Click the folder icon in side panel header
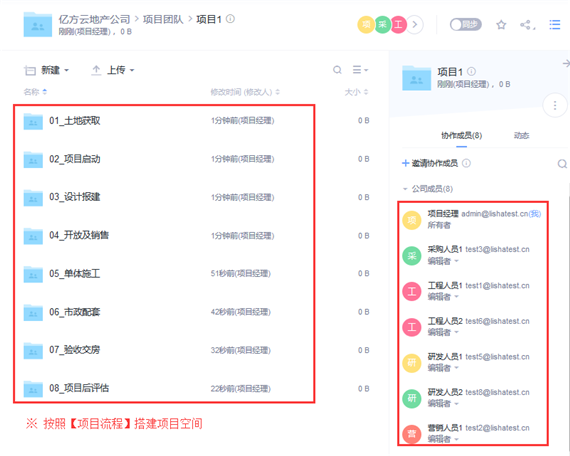This screenshot has width=570, height=456. [416, 78]
